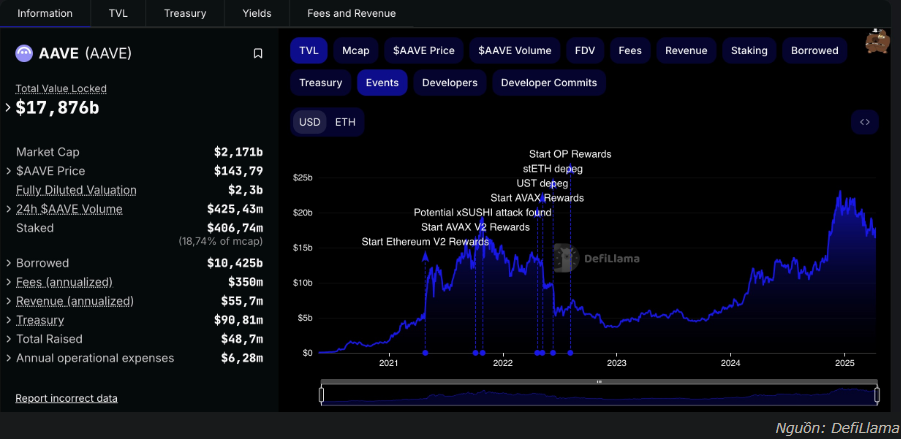The width and height of the screenshot is (901, 439).
Task: Switch to the TVL tab
Action: tap(118, 13)
